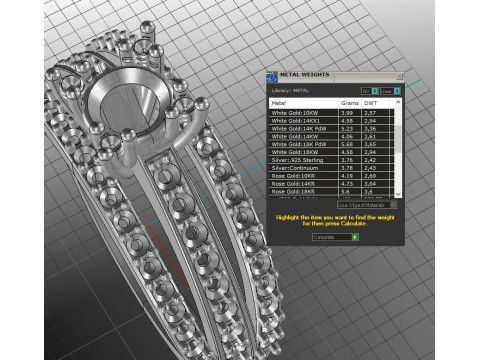Select the Rose Gold:18KR row

point(332,192)
